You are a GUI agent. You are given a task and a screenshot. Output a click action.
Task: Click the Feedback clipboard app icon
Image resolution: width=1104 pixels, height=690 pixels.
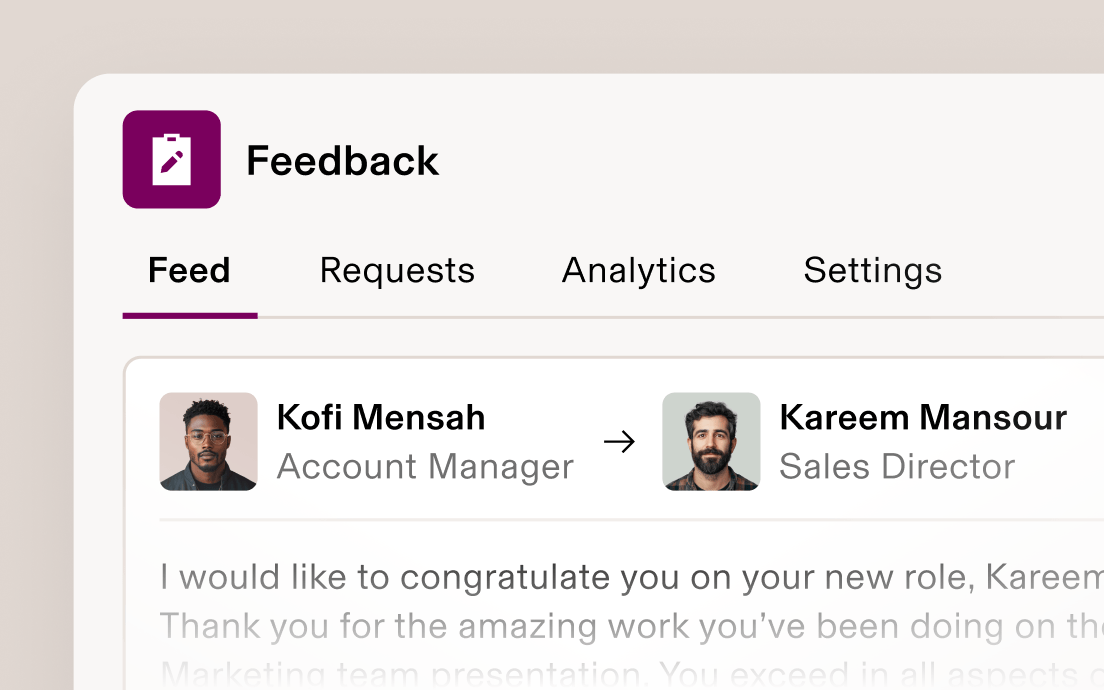[171, 160]
